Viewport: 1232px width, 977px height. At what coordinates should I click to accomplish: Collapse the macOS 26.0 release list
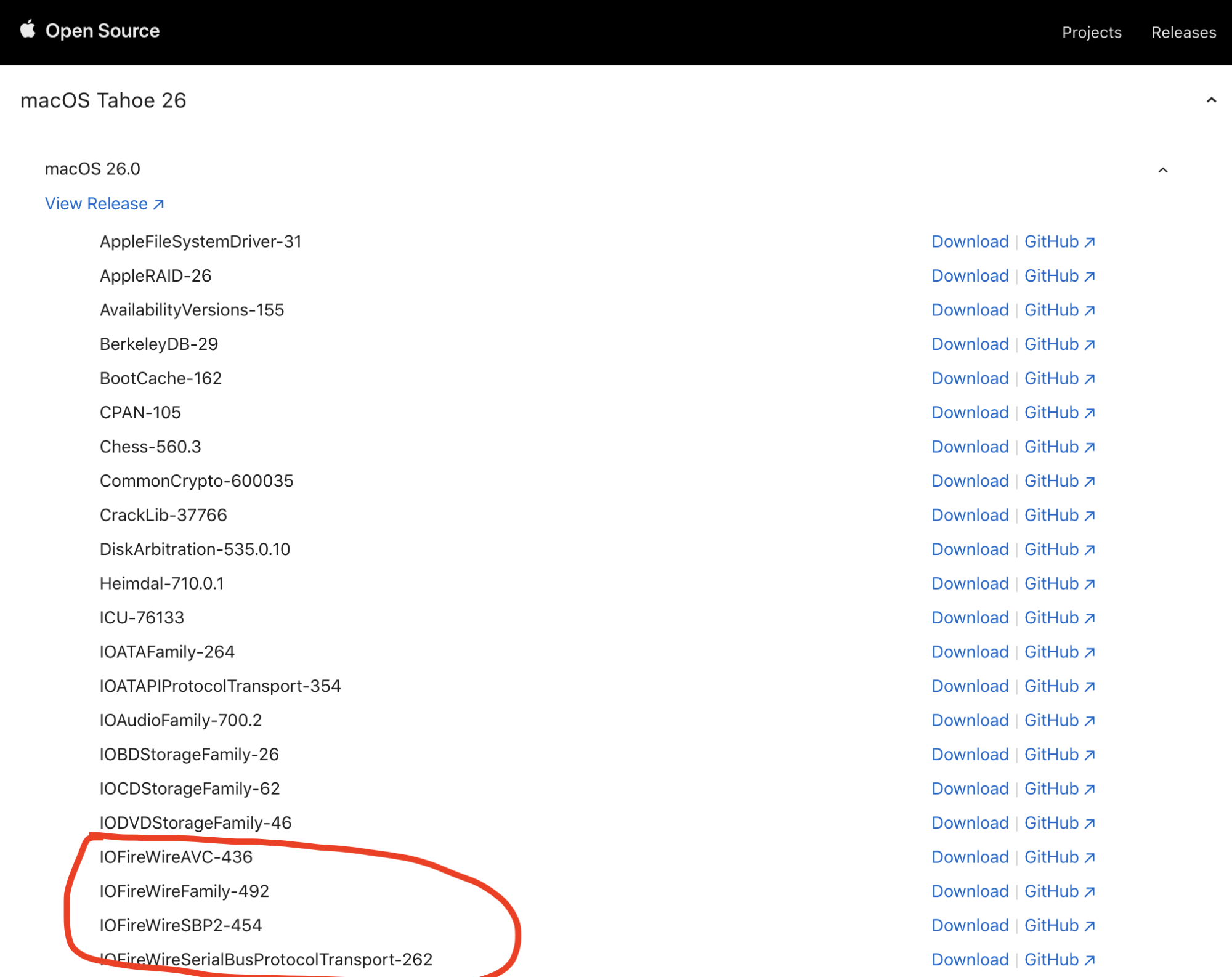tap(1162, 170)
